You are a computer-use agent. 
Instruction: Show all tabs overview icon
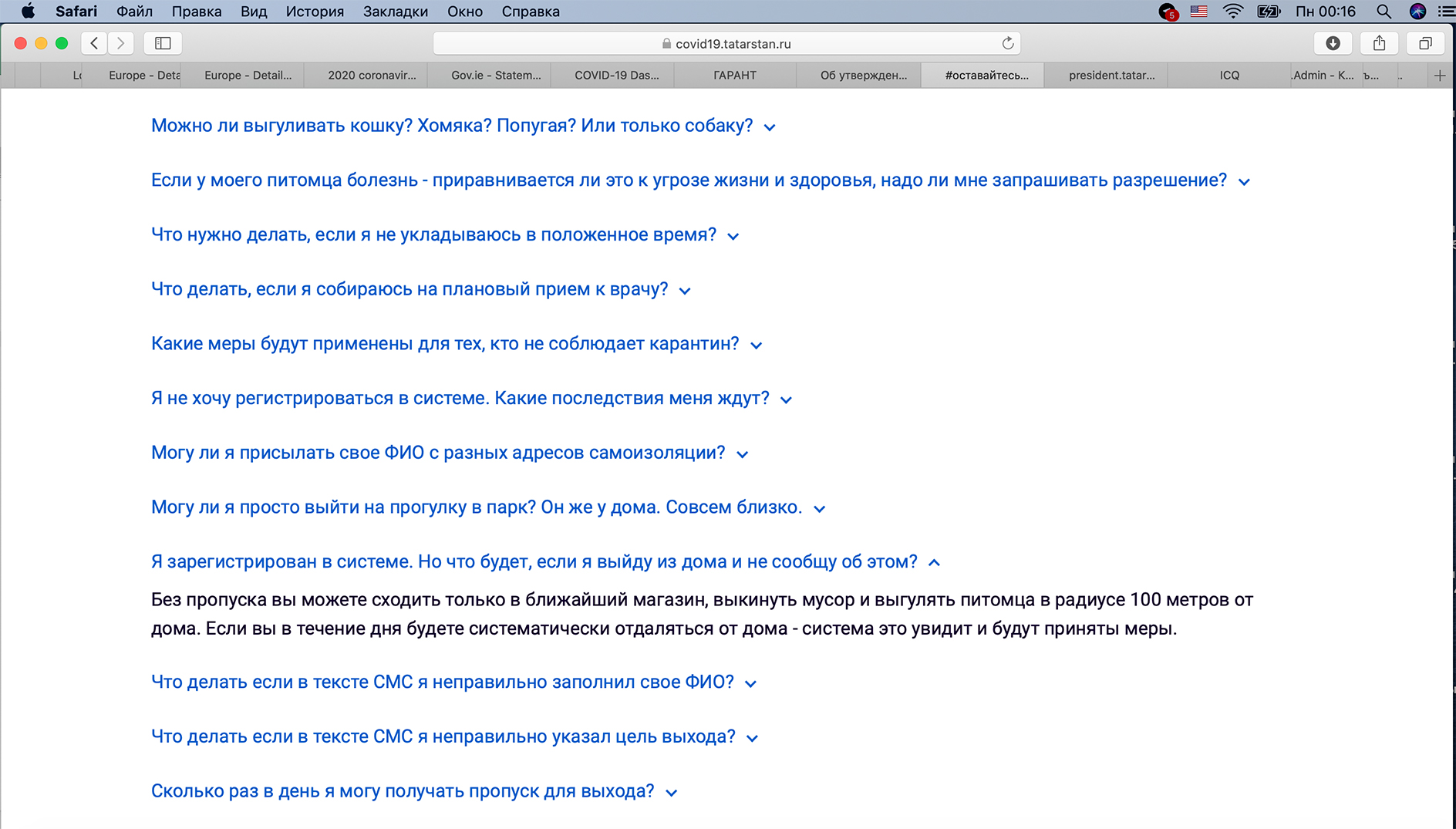[x=1425, y=43]
